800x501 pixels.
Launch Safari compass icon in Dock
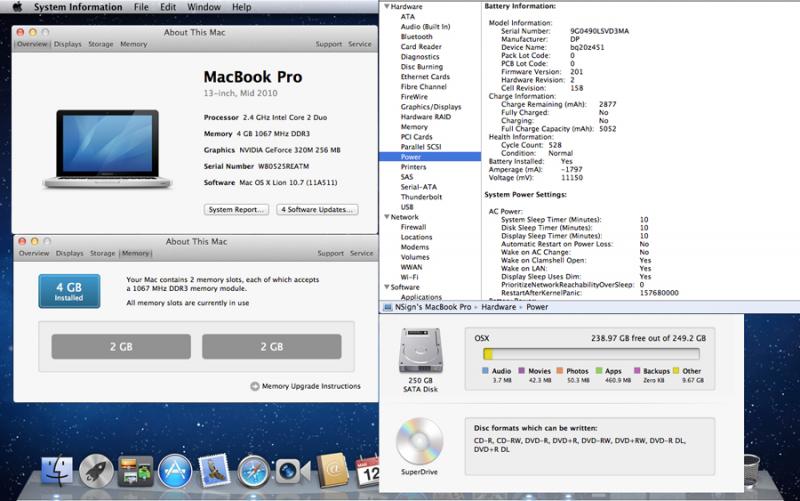click(254, 471)
